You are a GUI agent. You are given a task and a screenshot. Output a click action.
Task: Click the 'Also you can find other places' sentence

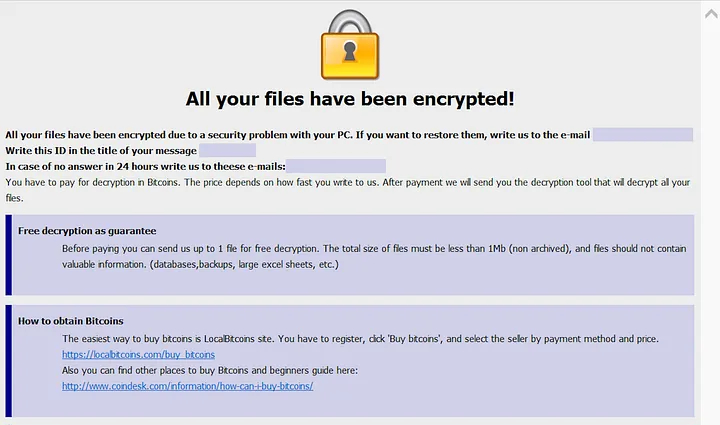click(210, 370)
